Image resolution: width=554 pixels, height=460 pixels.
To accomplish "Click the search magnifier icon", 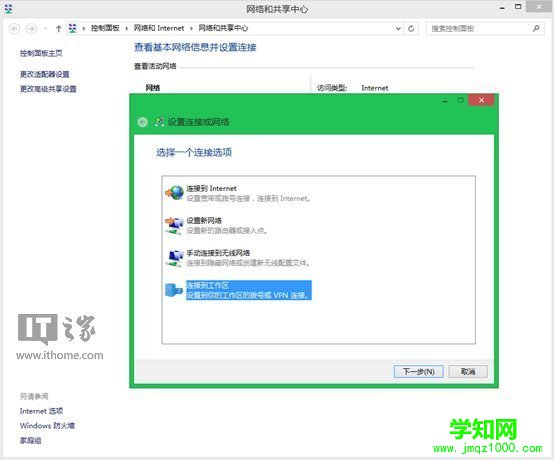I will pyautogui.click(x=536, y=28).
